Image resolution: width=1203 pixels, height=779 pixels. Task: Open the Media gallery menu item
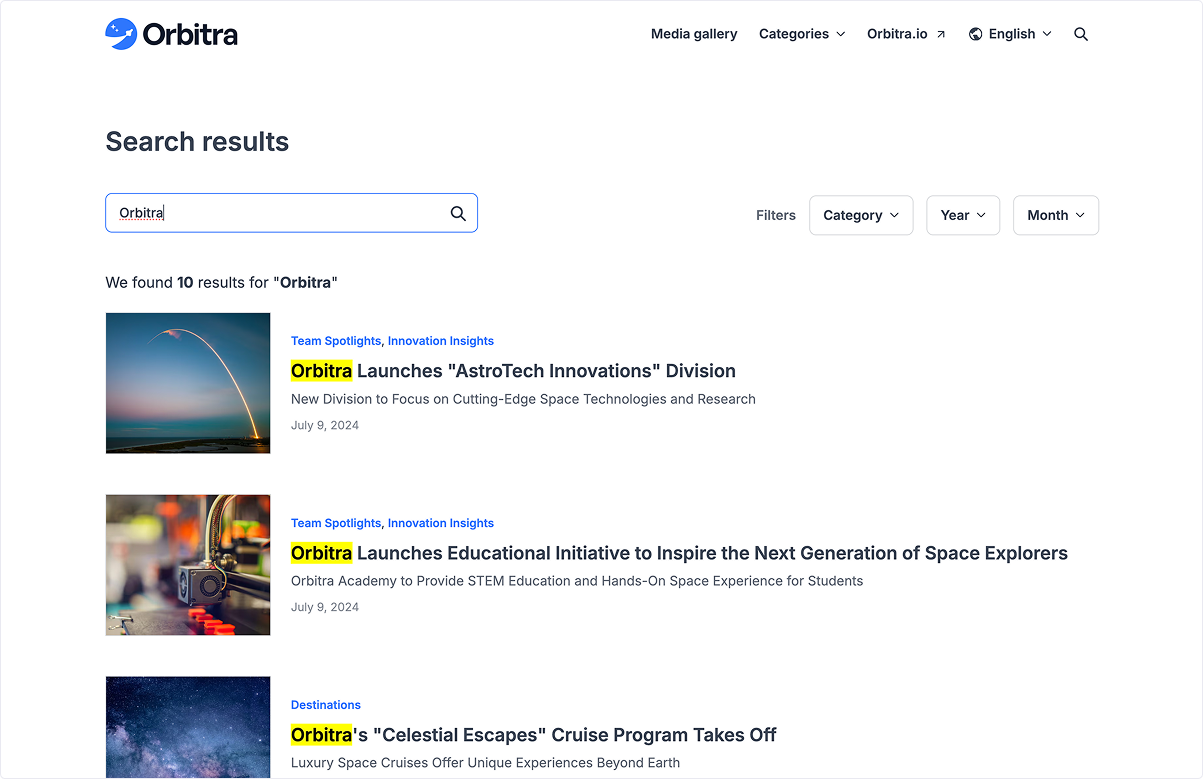(694, 34)
